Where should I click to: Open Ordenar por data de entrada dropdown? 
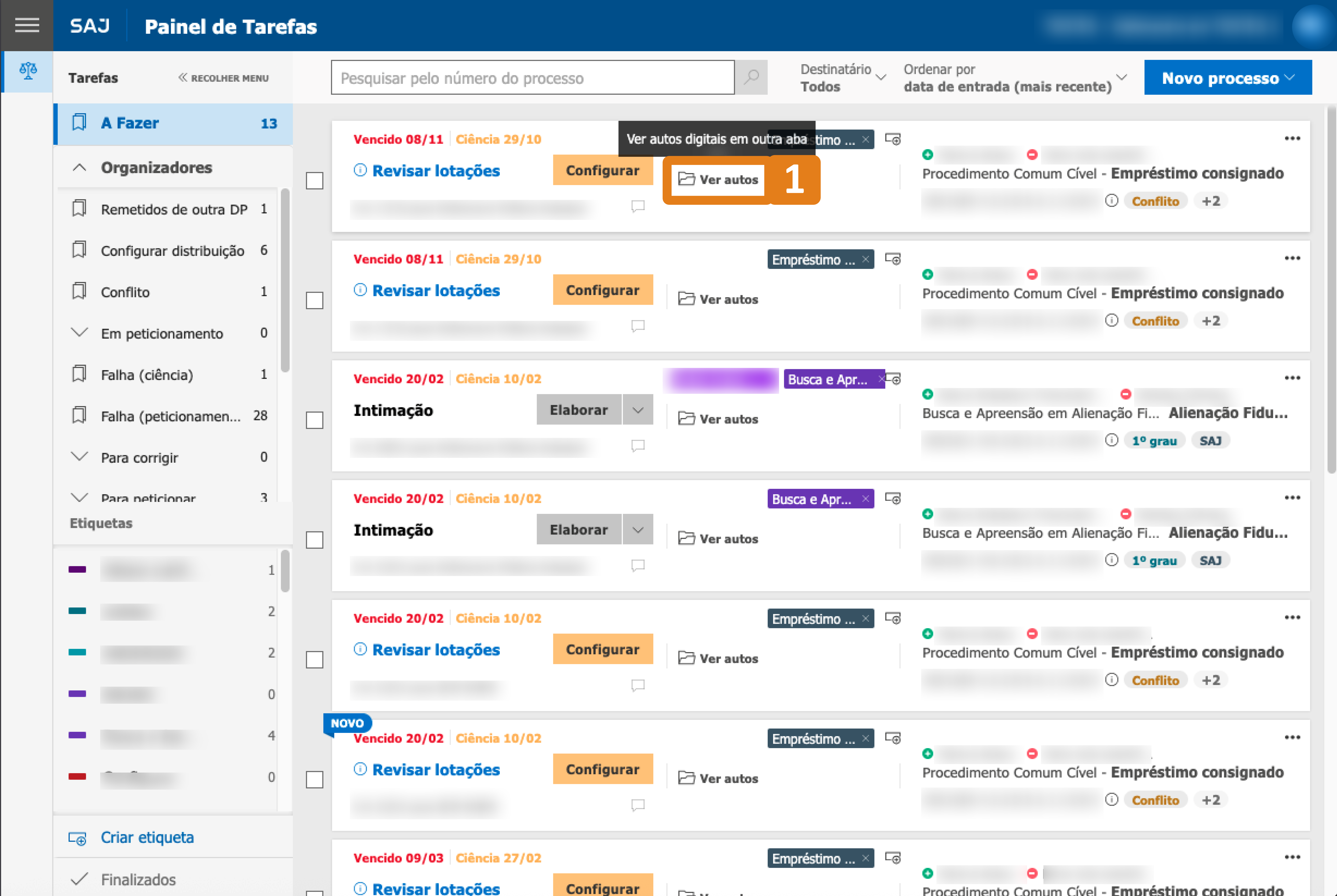[x=1015, y=78]
